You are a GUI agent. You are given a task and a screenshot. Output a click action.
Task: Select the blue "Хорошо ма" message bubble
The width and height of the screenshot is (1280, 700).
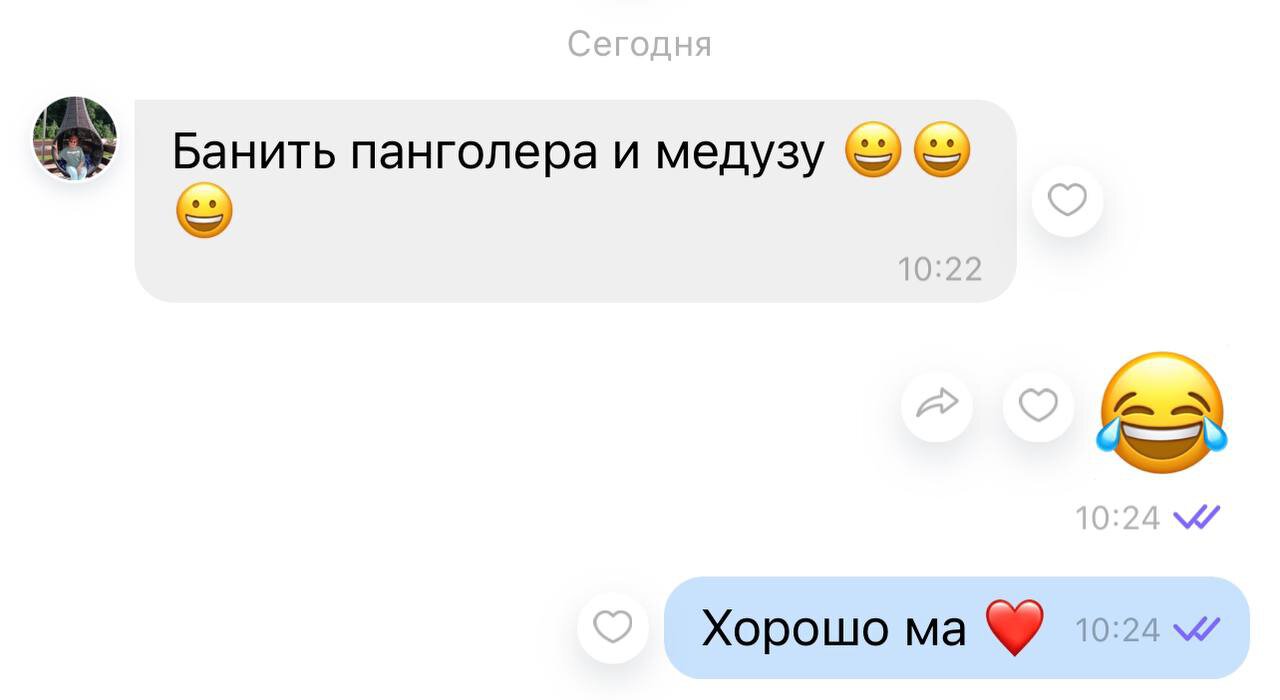coord(957,627)
